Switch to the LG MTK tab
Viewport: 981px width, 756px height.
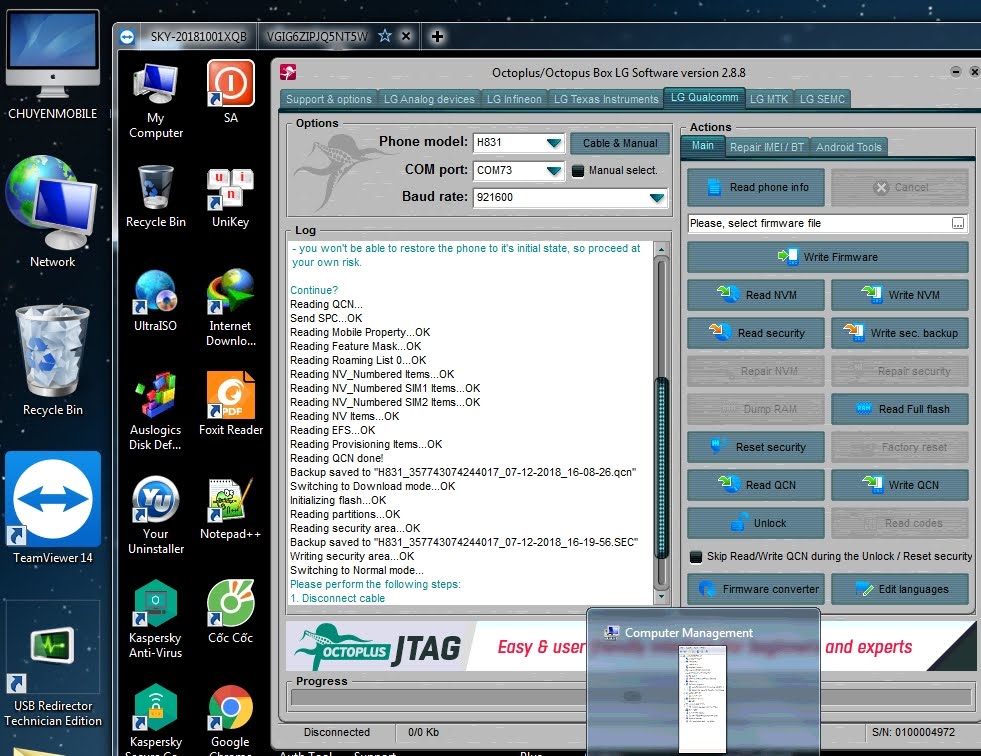pos(769,99)
